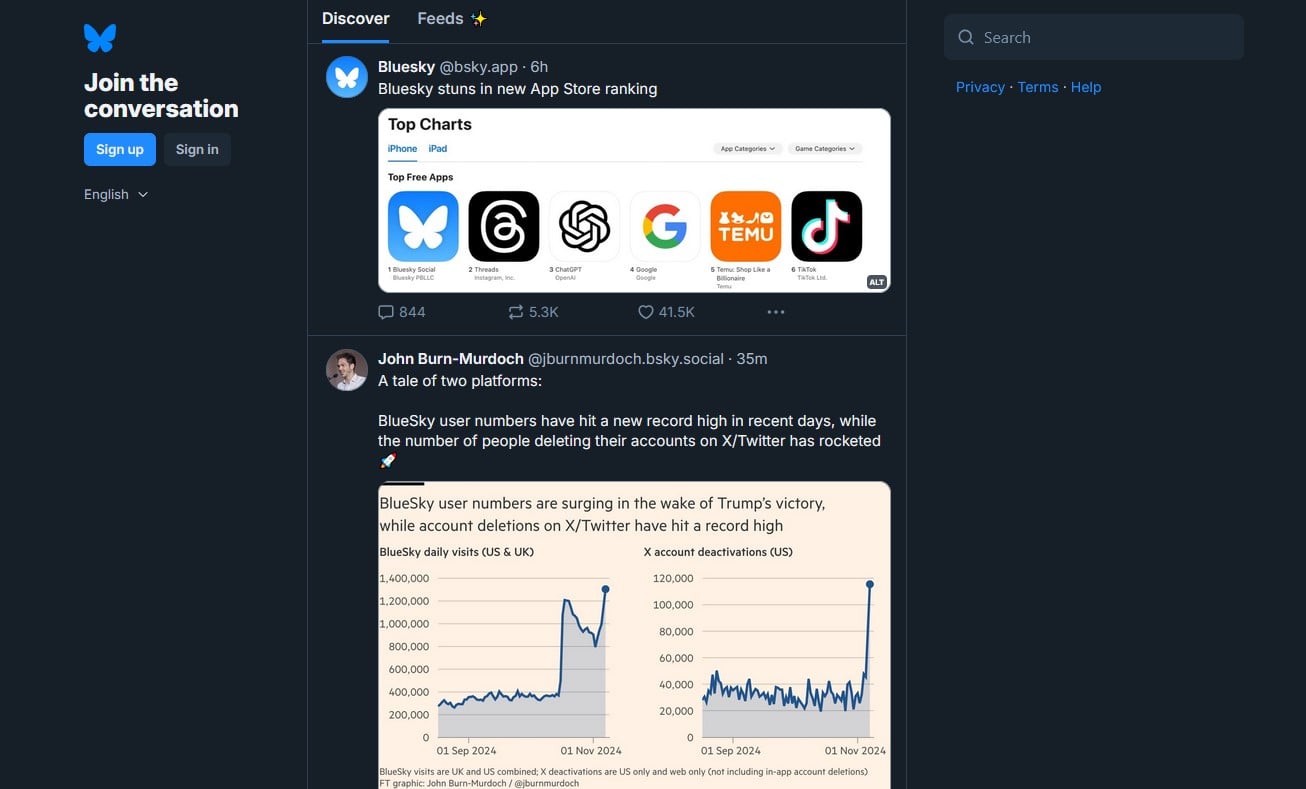Open App Categories dropdown in Top Charts
The image size is (1306, 789).
point(748,149)
